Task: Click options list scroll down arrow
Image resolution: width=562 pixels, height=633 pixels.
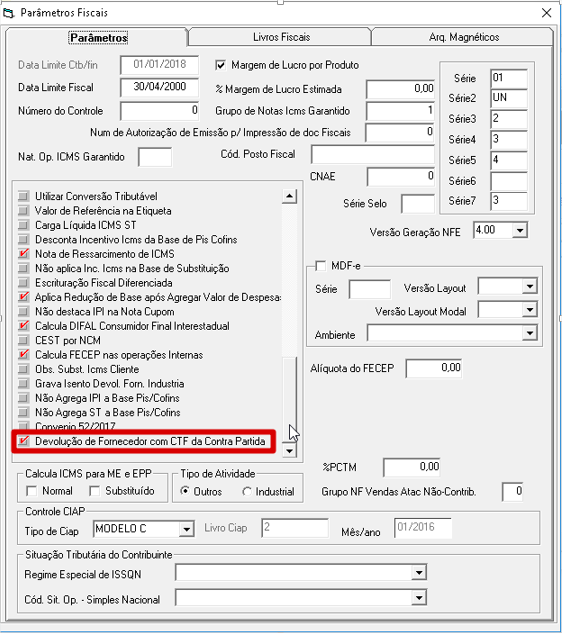Action: click(x=289, y=451)
